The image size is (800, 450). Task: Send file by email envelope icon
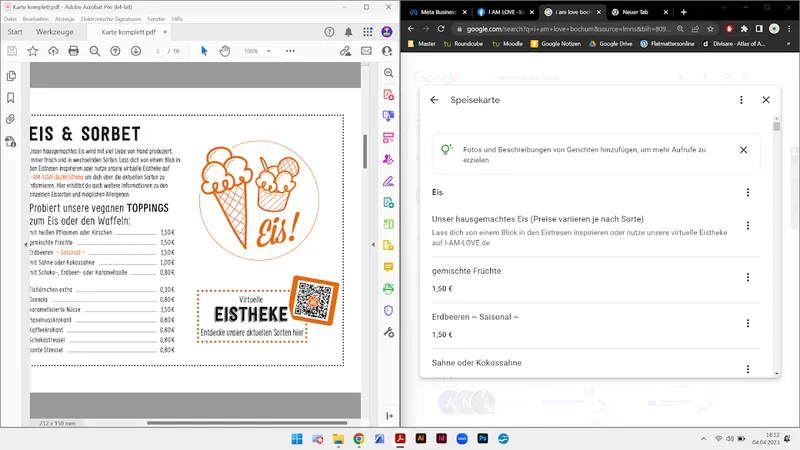pos(366,51)
